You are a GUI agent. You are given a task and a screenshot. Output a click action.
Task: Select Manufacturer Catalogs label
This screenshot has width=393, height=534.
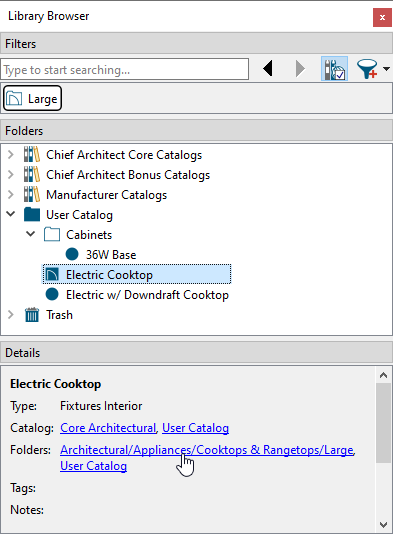point(107,195)
